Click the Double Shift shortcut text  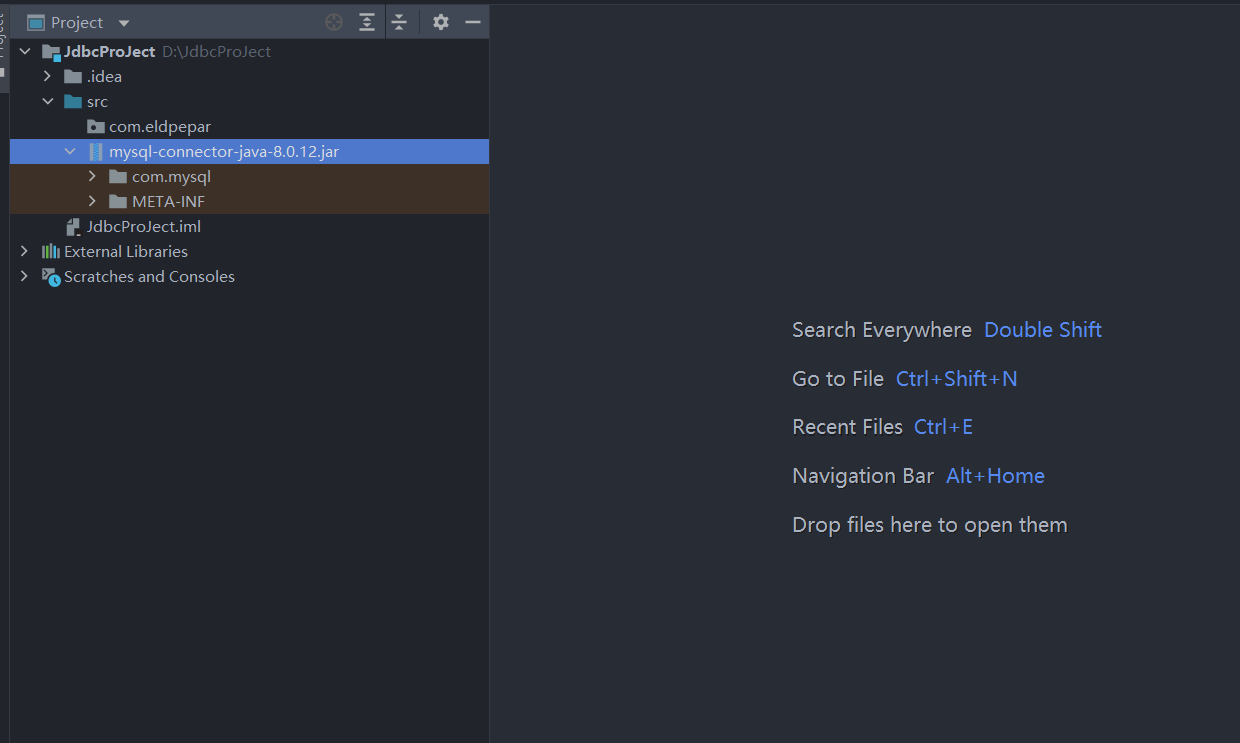click(1043, 329)
